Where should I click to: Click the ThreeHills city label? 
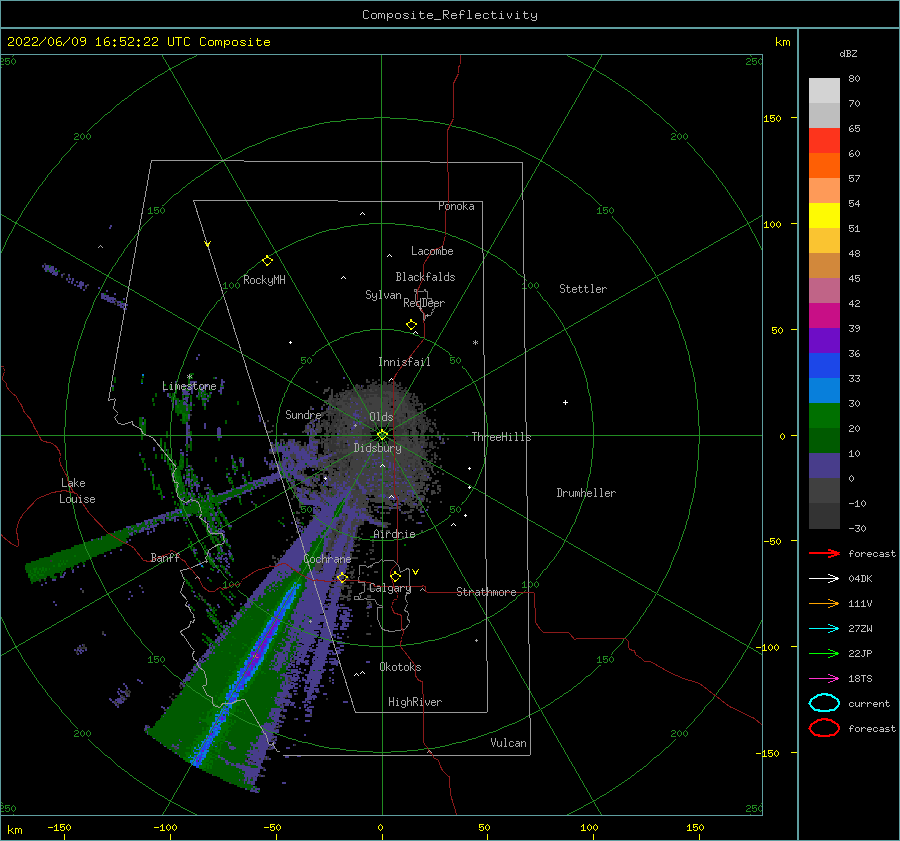pos(501,437)
